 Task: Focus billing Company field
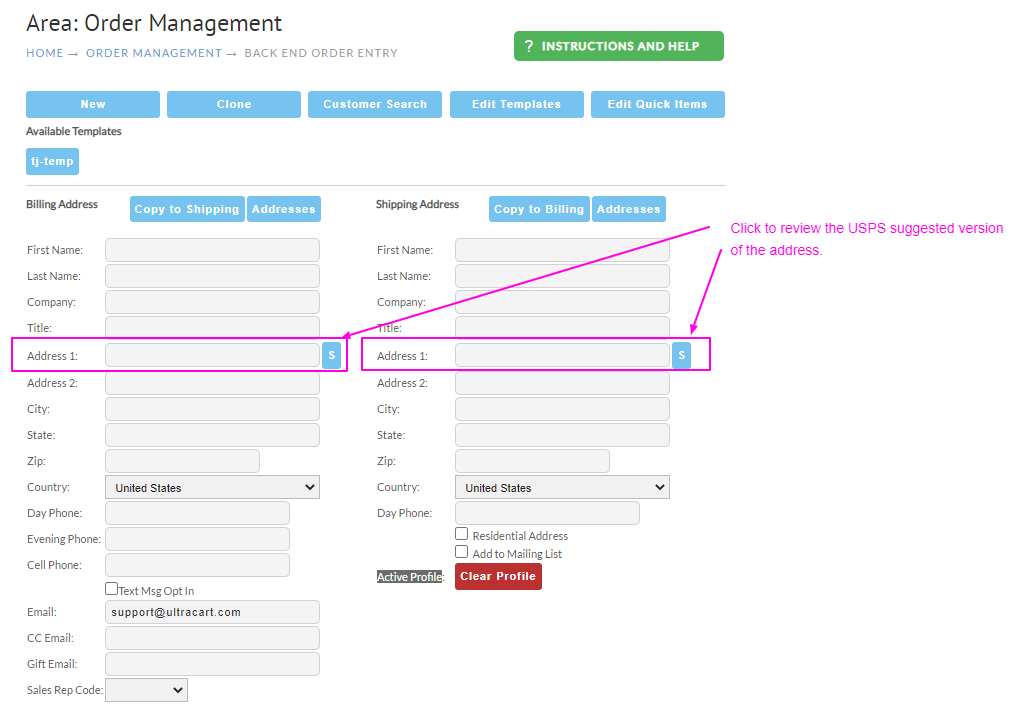(212, 302)
